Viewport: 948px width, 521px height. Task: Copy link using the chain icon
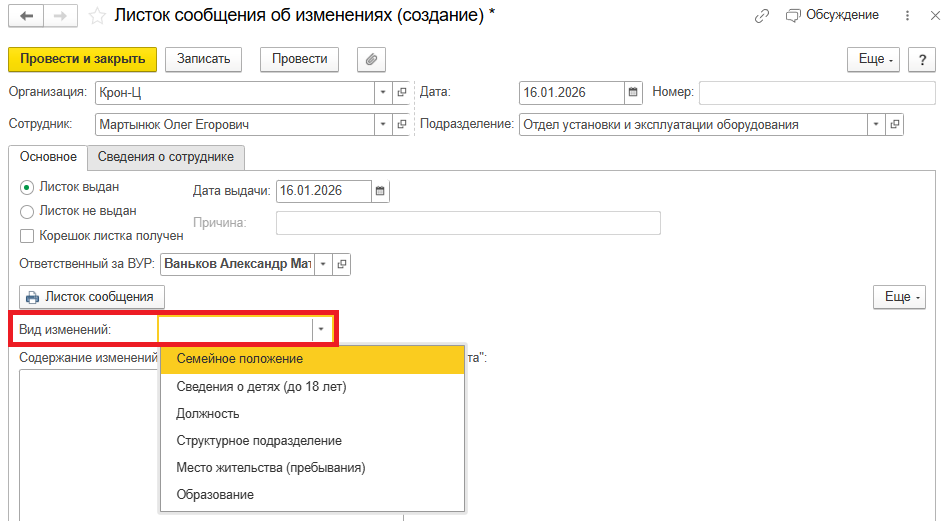point(763,16)
